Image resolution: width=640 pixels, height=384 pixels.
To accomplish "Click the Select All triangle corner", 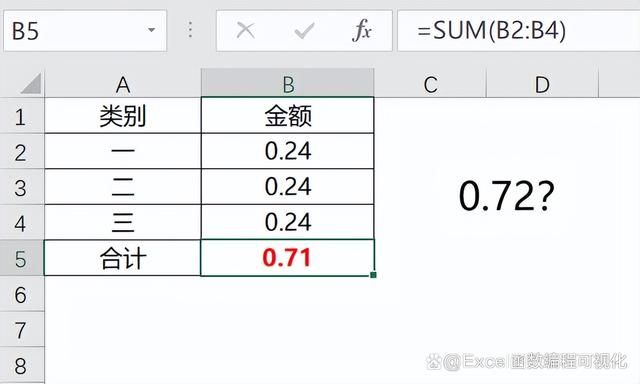I will [x=31, y=83].
